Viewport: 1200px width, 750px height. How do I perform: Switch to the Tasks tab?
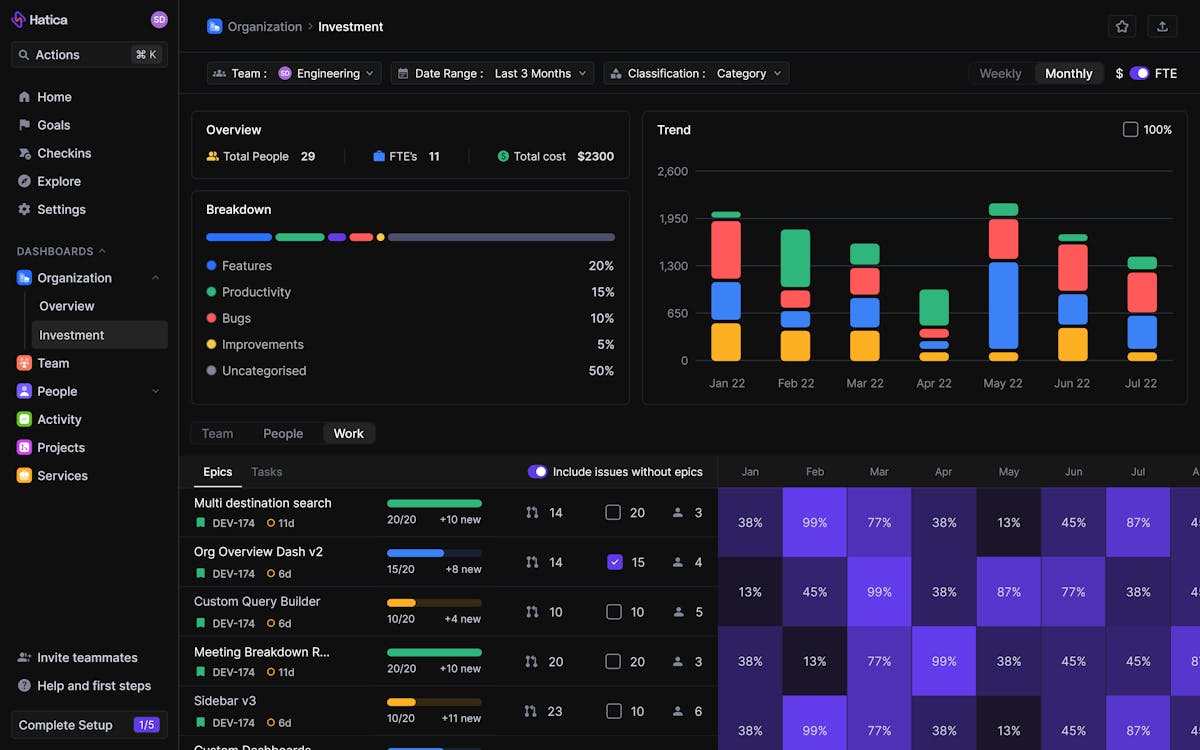266,471
